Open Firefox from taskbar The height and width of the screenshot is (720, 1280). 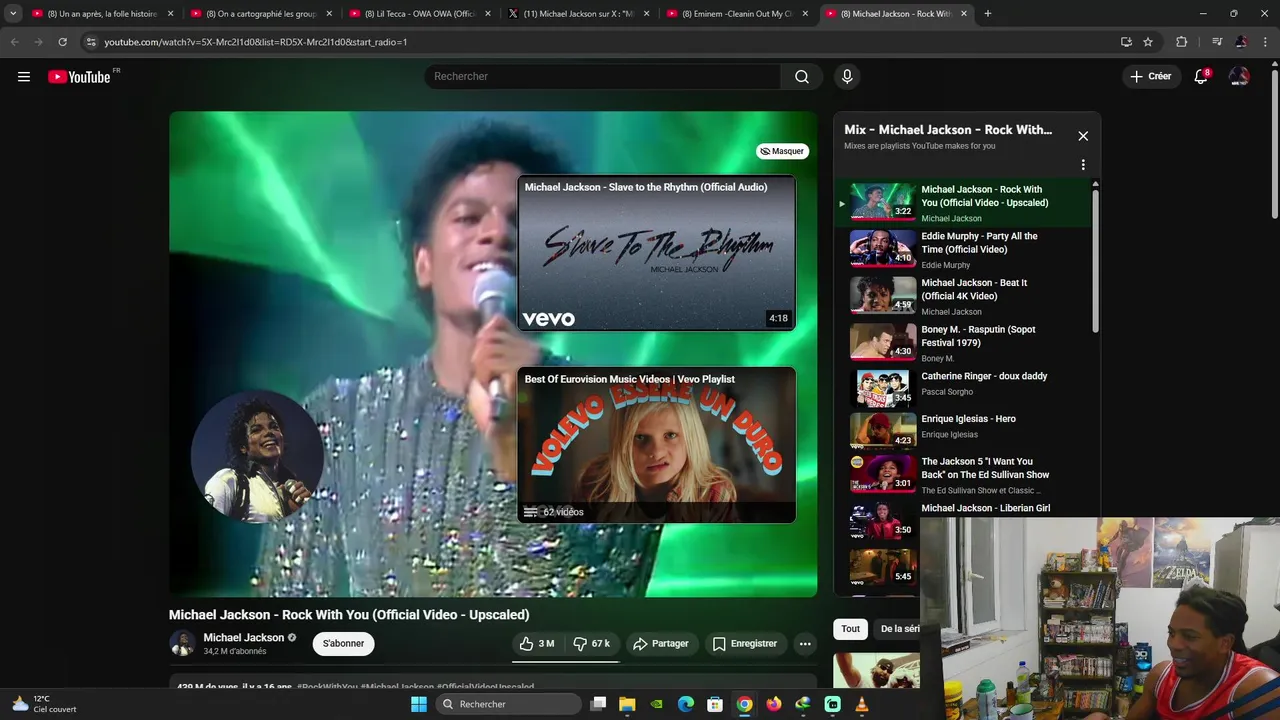point(774,704)
